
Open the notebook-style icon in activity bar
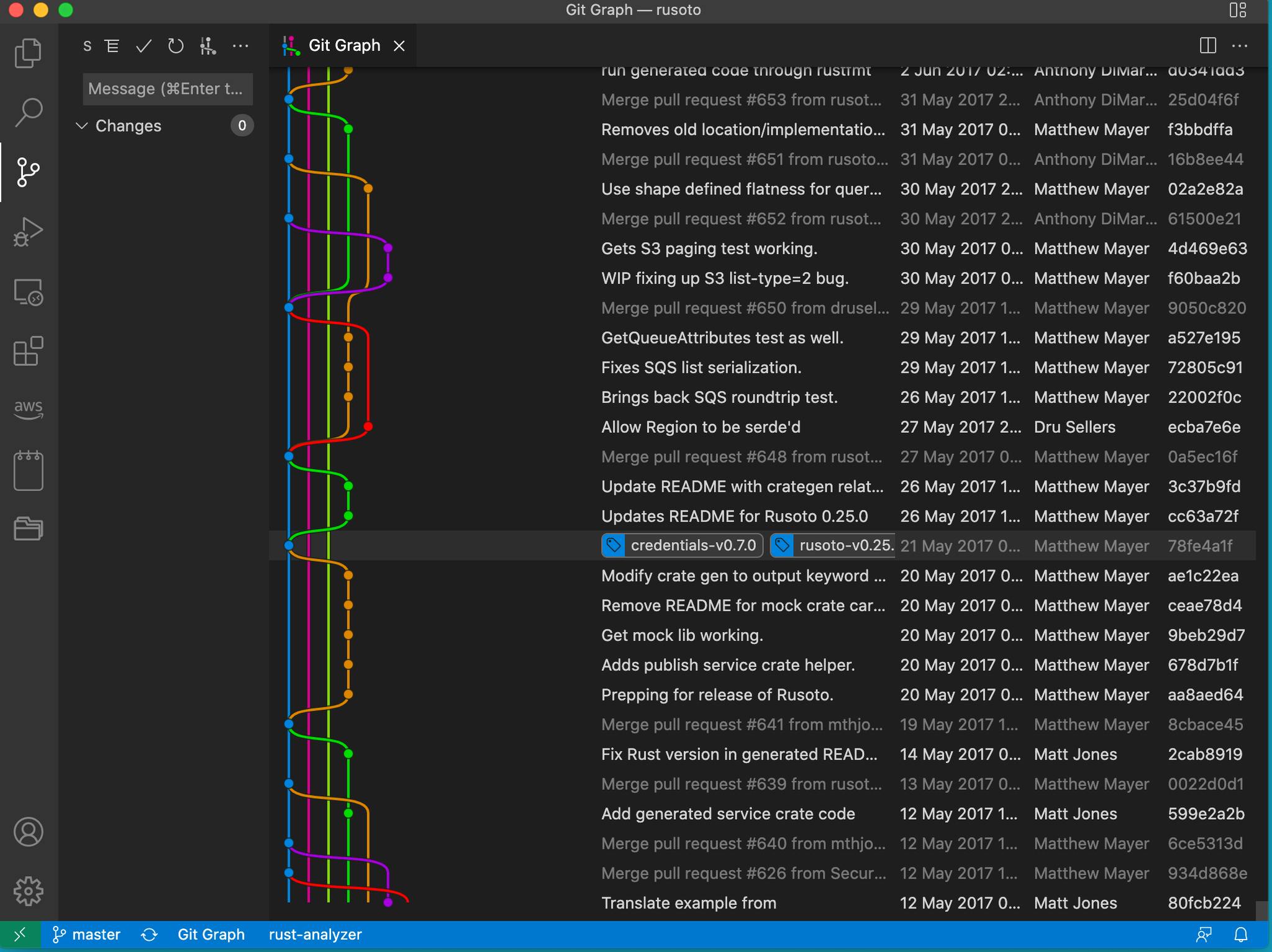29,470
